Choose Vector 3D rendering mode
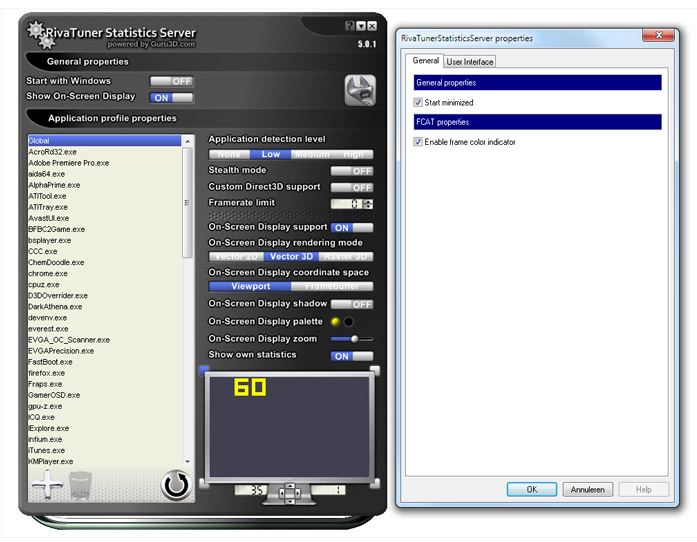 [x=292, y=257]
